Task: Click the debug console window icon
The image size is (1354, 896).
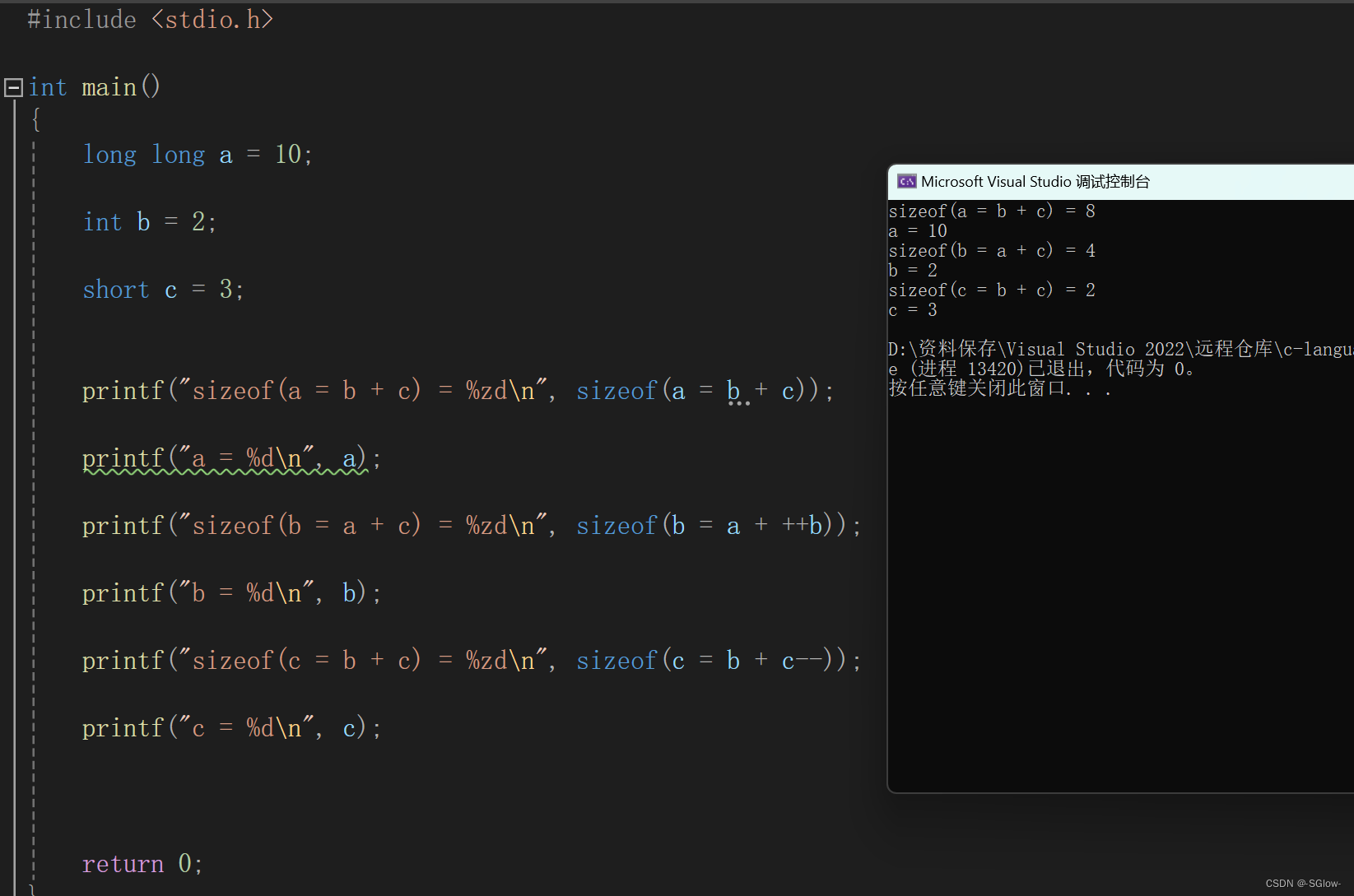Action: (907, 182)
